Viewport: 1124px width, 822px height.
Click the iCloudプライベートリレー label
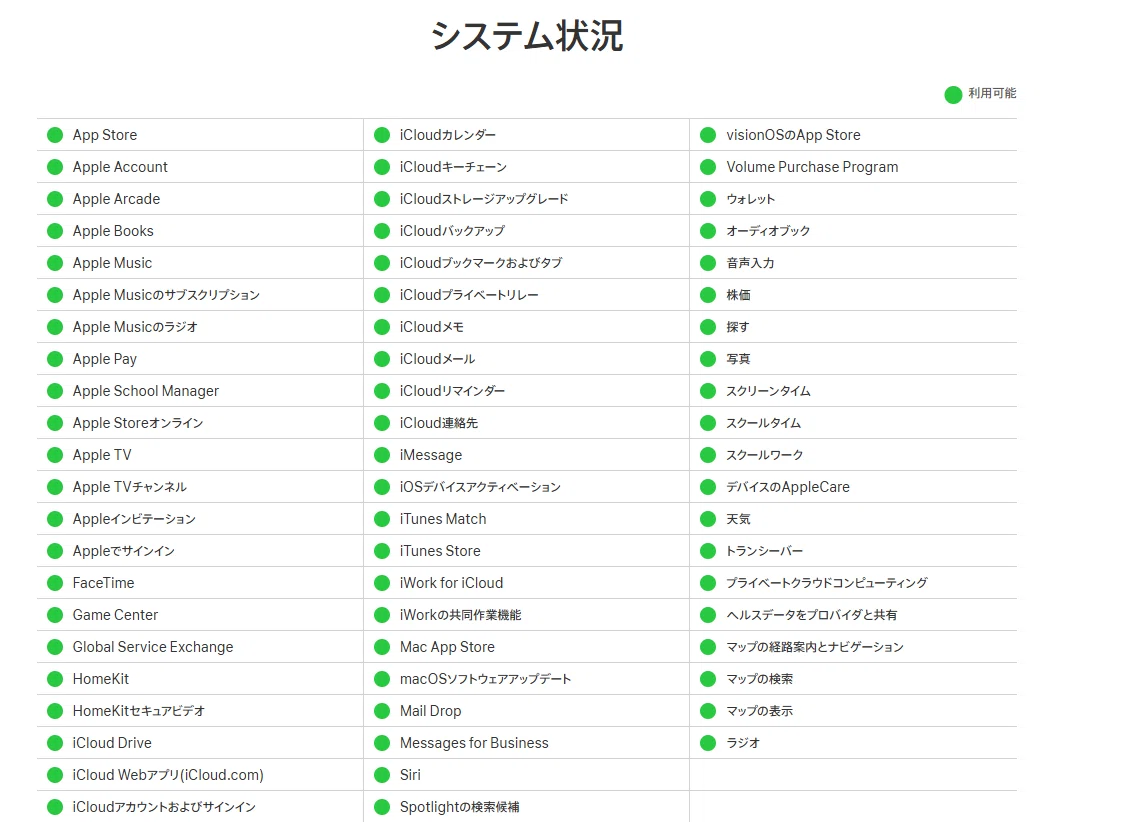click(469, 295)
